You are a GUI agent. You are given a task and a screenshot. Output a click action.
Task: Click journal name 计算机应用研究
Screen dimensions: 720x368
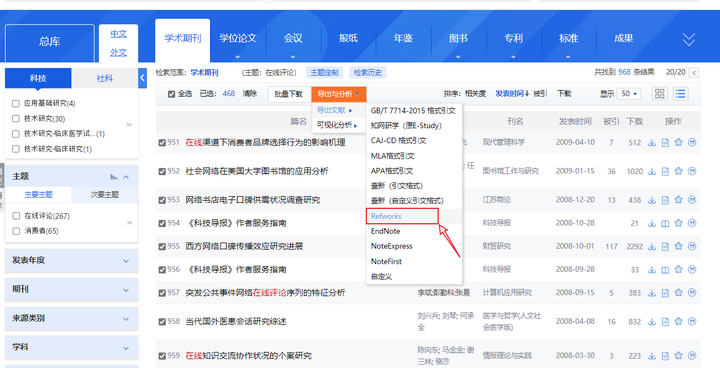507,293
